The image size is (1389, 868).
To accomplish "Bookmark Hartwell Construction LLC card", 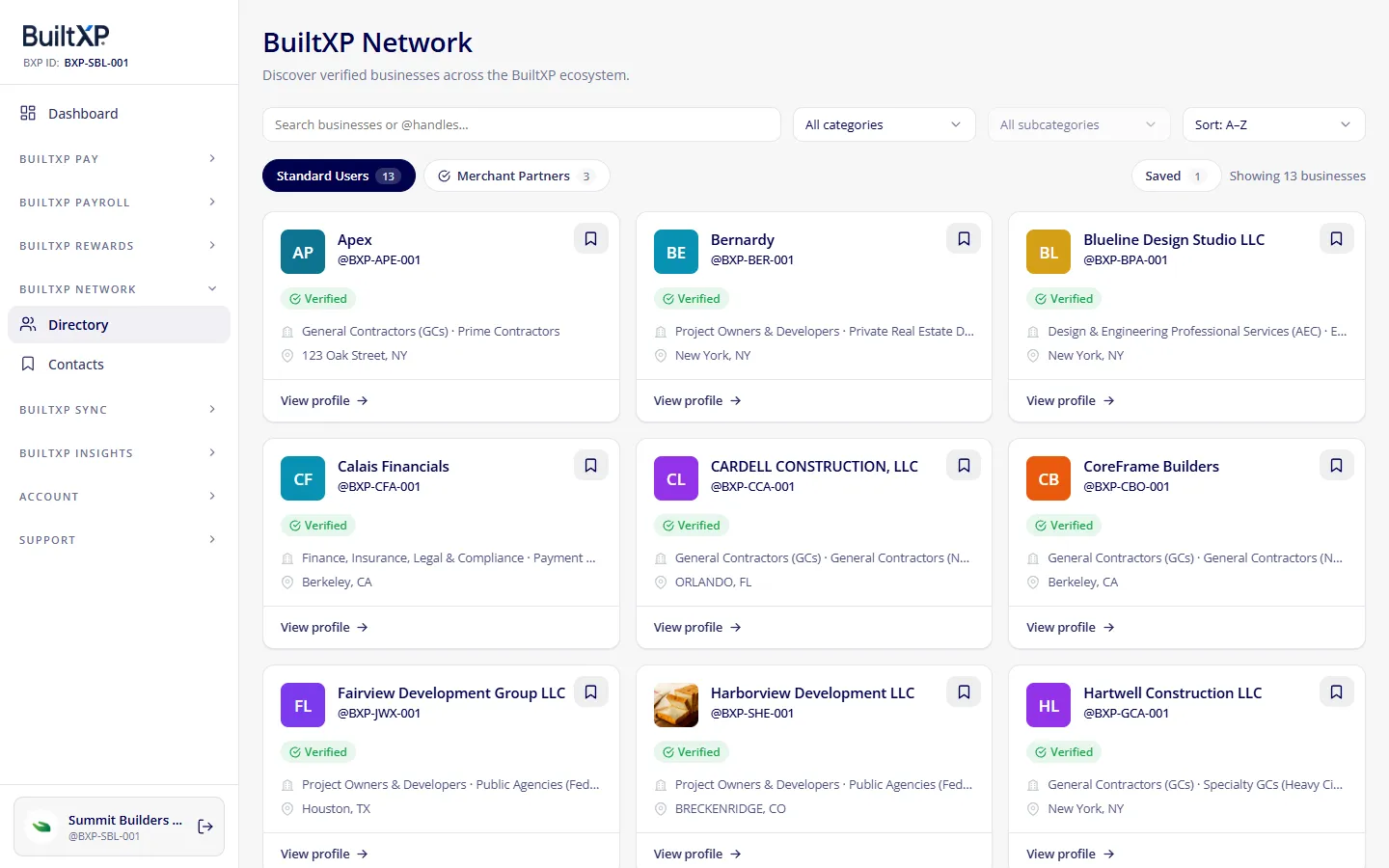I will click(x=1336, y=692).
